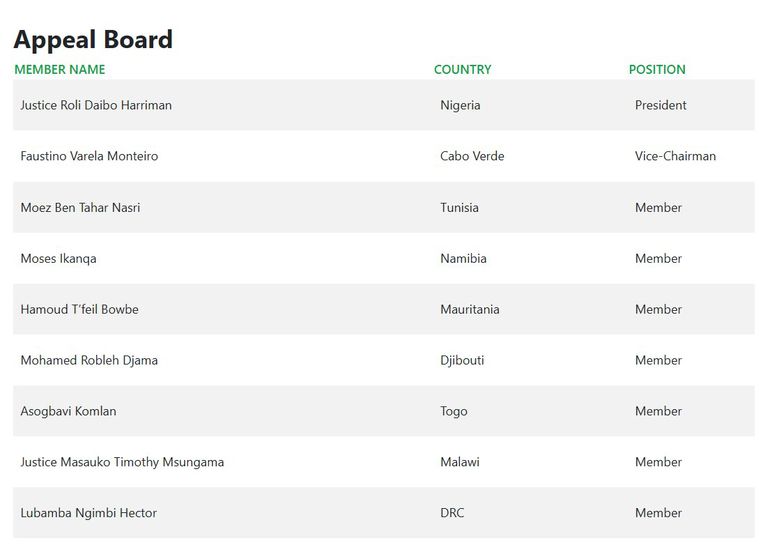Click Moses Ikanqa in the table
This screenshot has width=770, height=559.
[58, 259]
